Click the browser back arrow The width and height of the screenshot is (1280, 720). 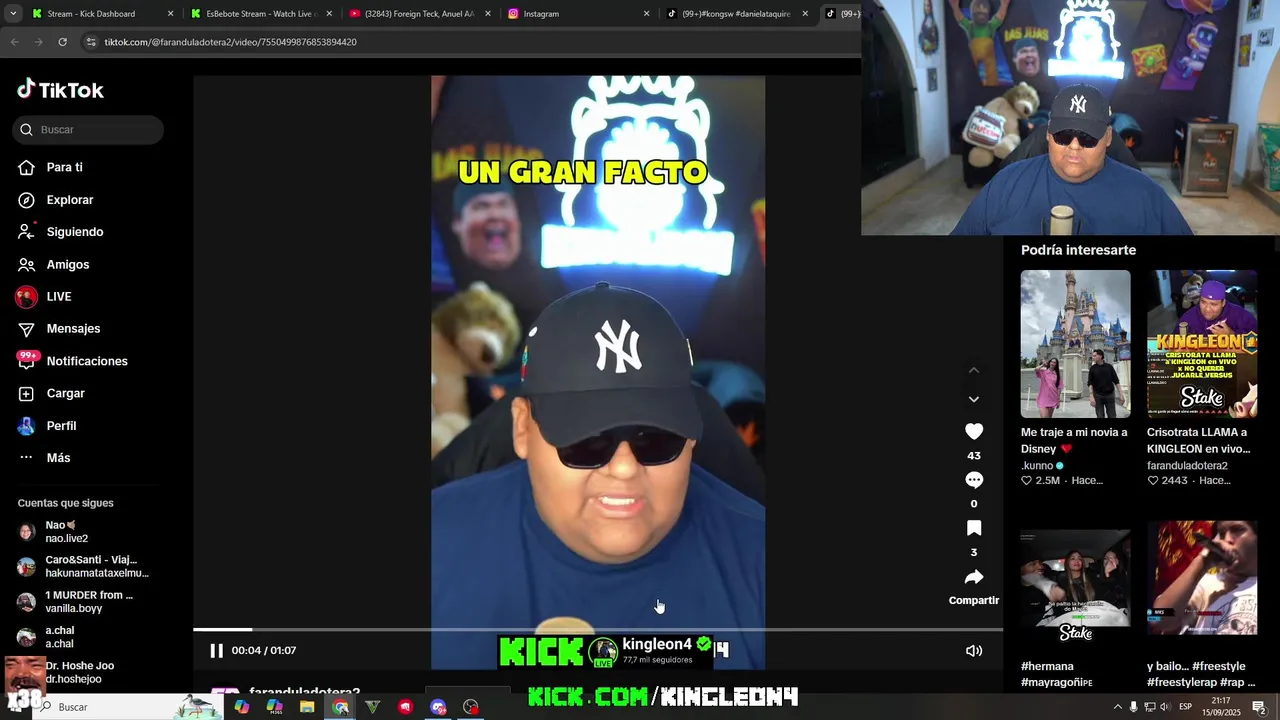tap(14, 42)
